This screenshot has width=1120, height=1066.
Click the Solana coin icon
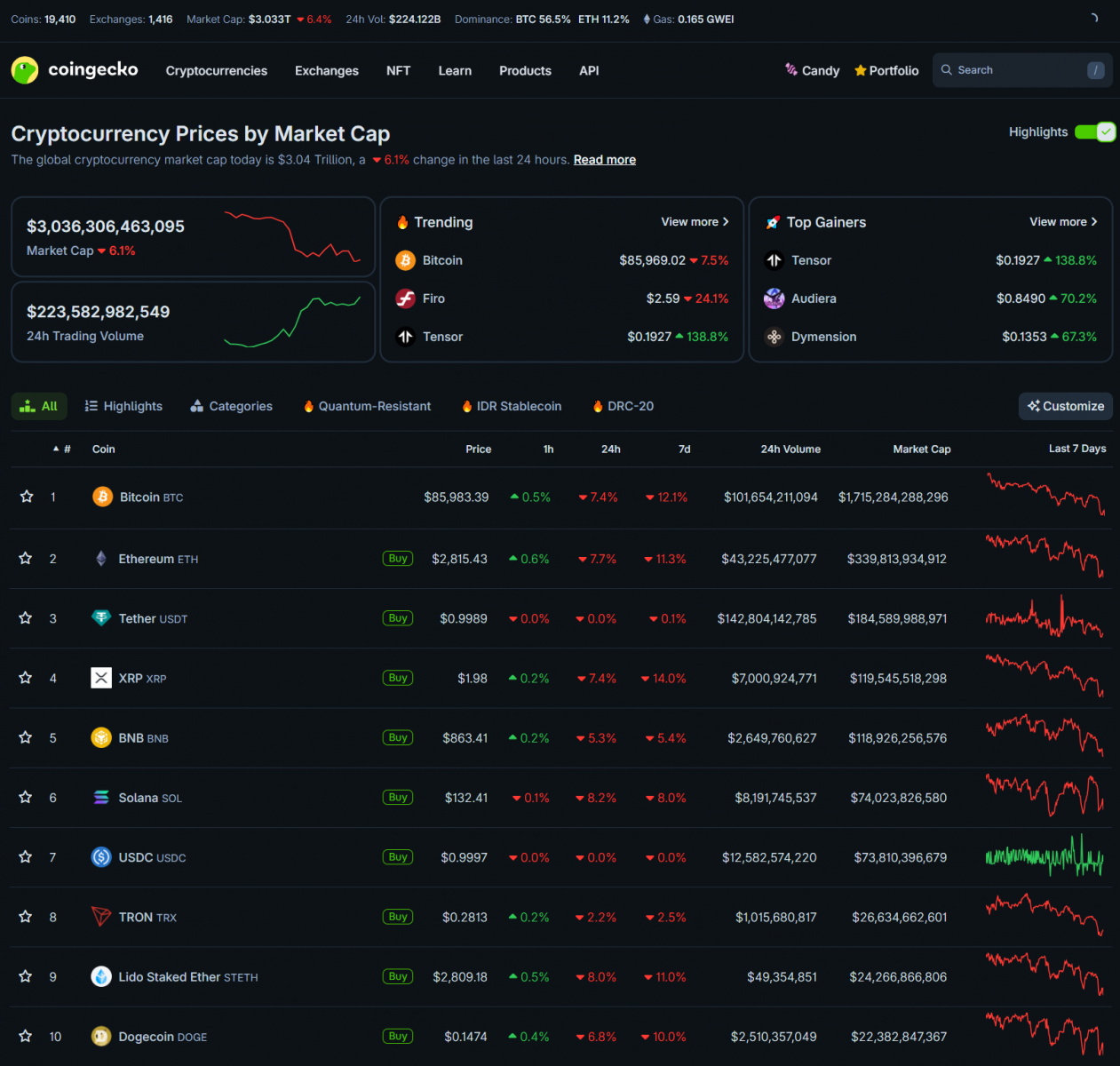(x=101, y=798)
